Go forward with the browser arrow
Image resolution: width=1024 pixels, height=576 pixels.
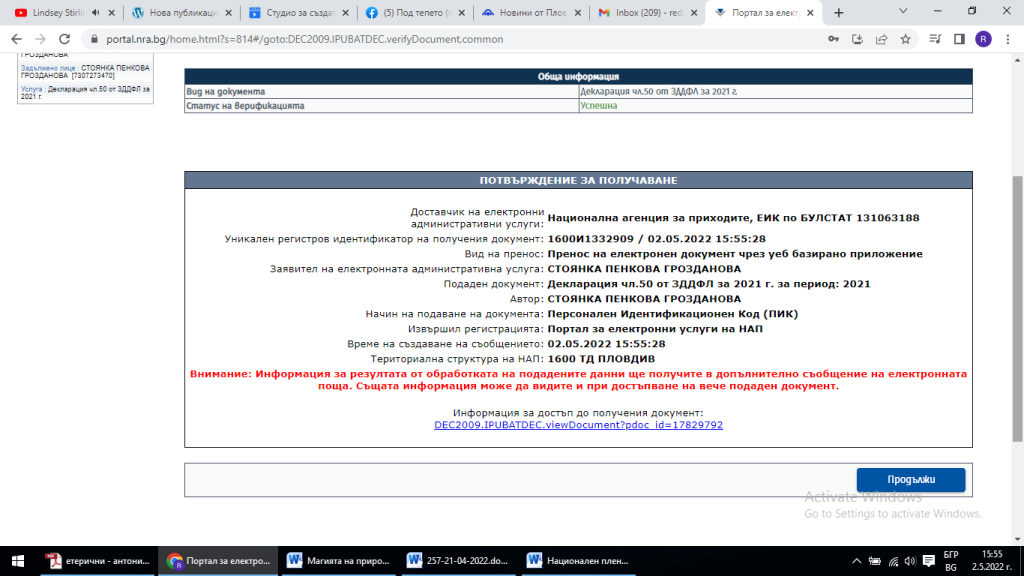click(40, 39)
